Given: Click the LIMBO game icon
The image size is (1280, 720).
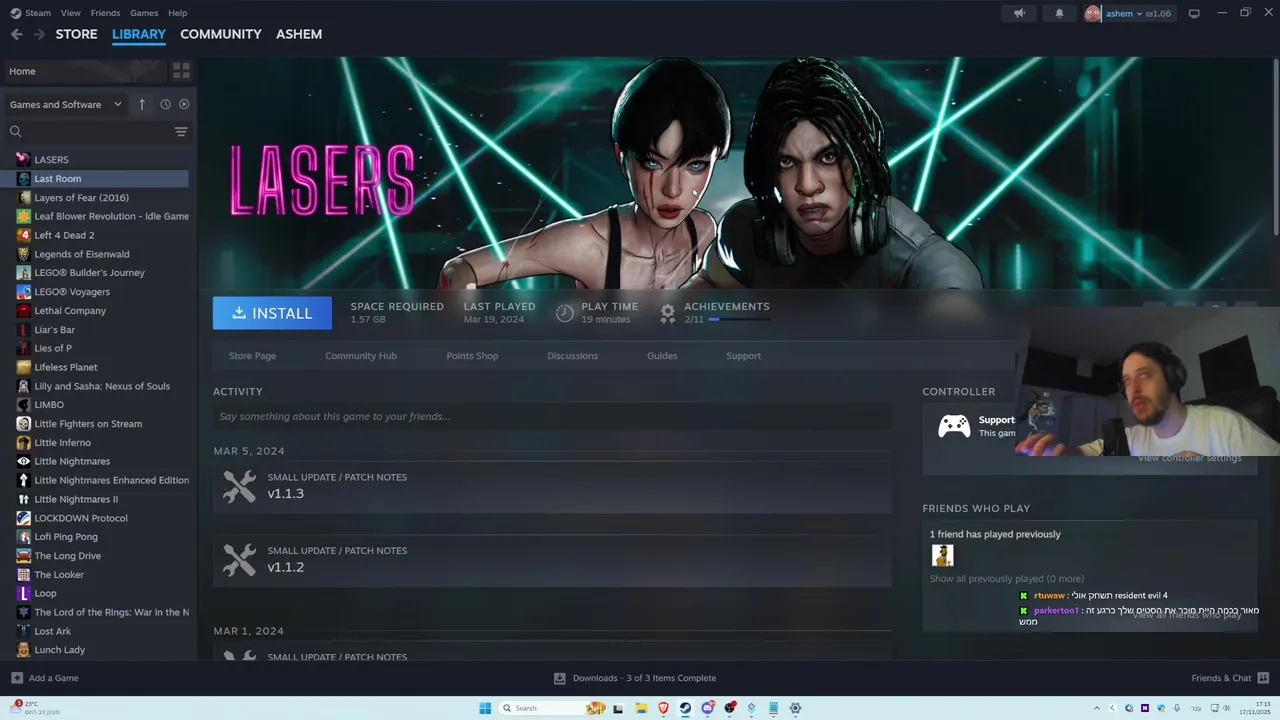Looking at the screenshot, I should (24, 405).
